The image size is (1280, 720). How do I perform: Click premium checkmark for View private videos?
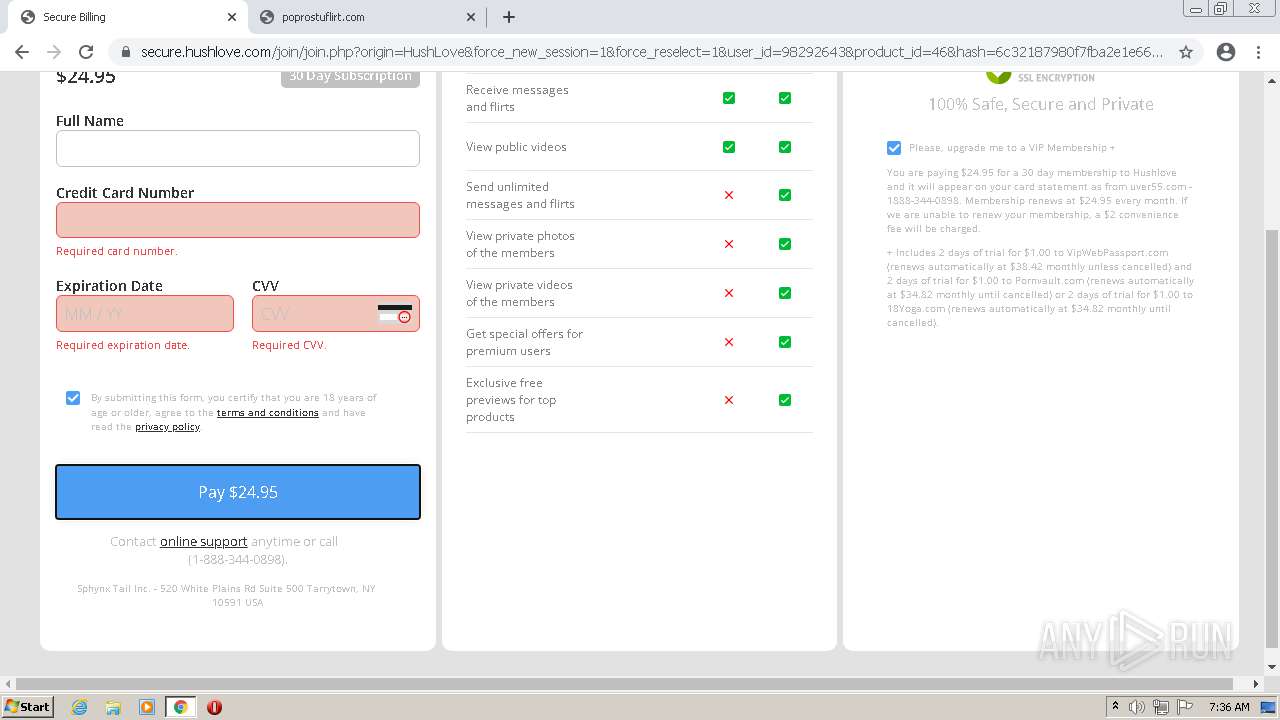[785, 293]
